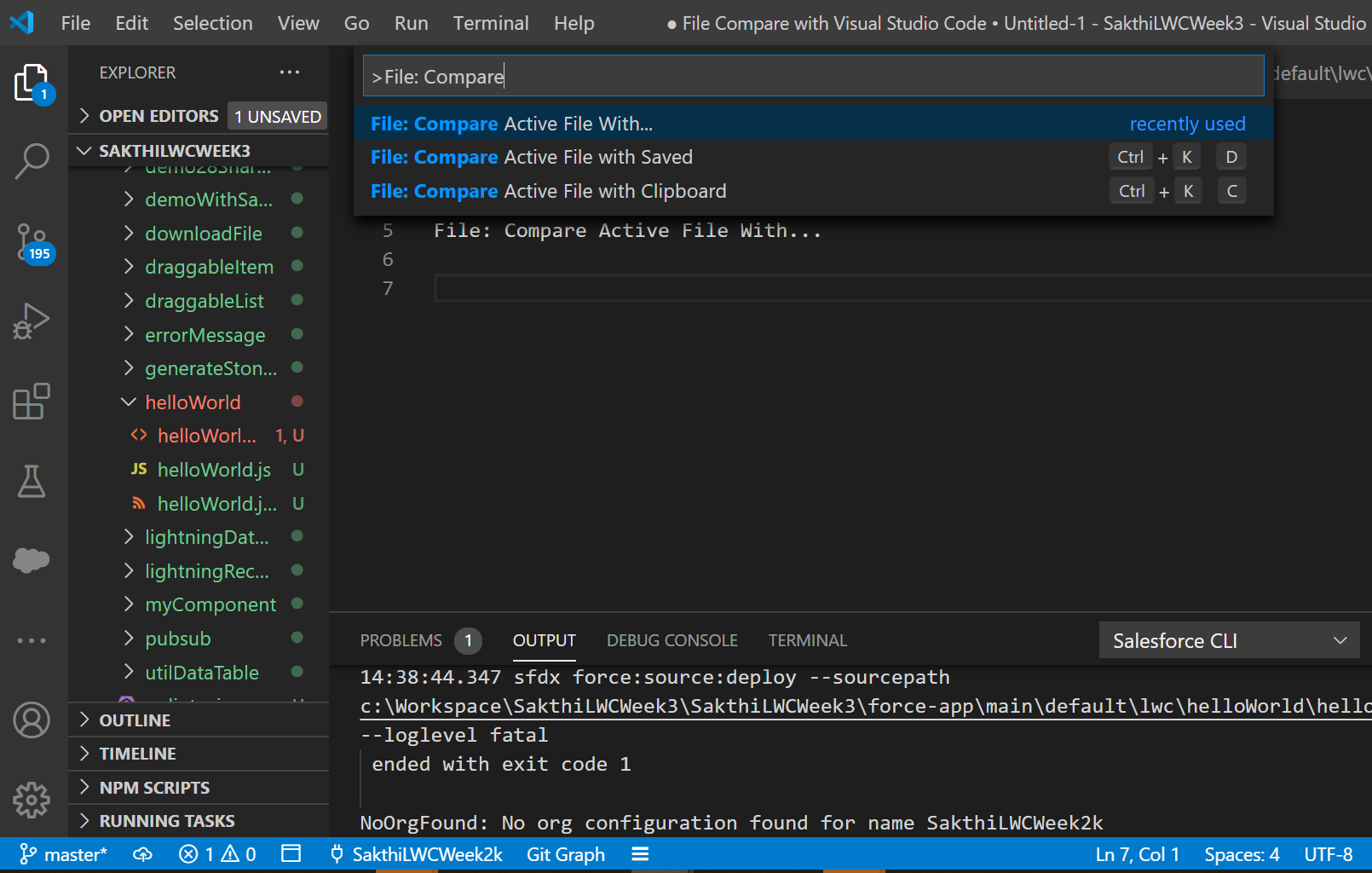Select Compare Active File with Clipboard command
The width and height of the screenshot is (1372, 873).
[x=549, y=191]
